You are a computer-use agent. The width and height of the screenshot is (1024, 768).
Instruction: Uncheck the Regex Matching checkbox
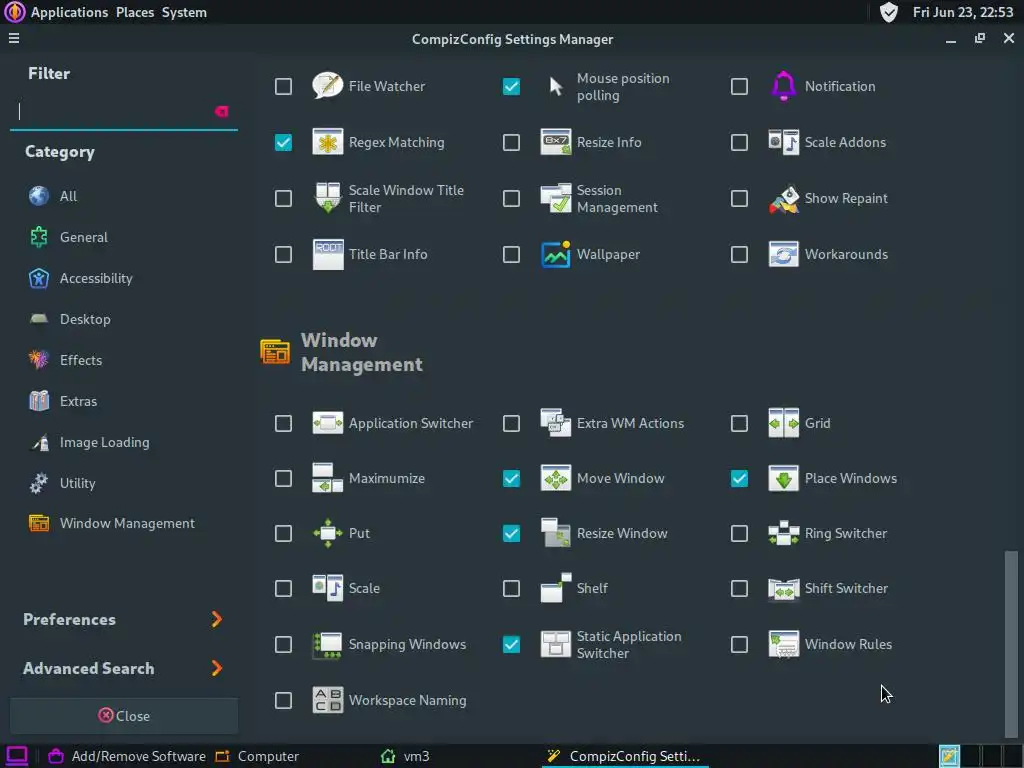(x=283, y=142)
